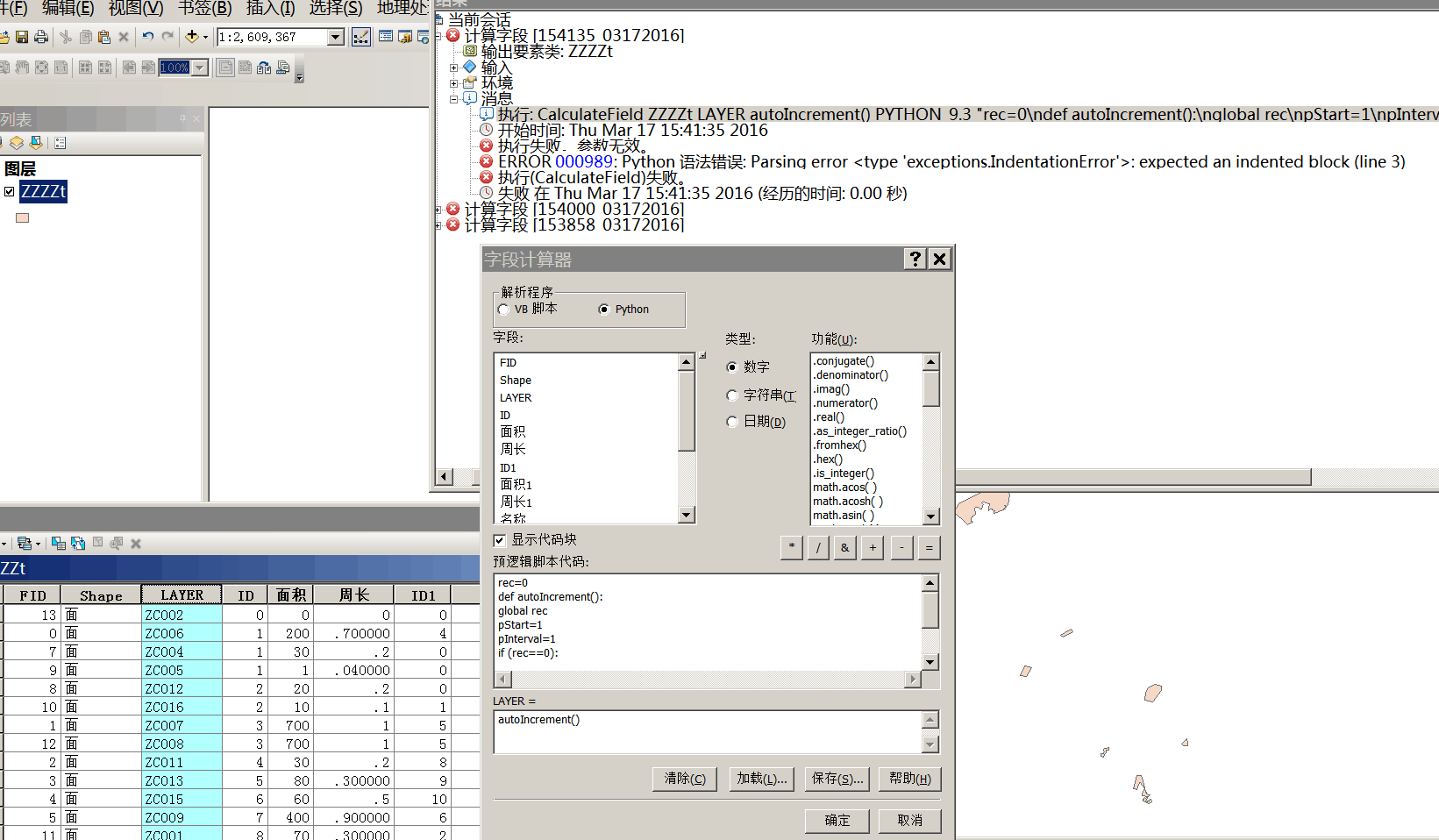Click the multiply (*) operator button
The image size is (1439, 840).
tap(792, 547)
